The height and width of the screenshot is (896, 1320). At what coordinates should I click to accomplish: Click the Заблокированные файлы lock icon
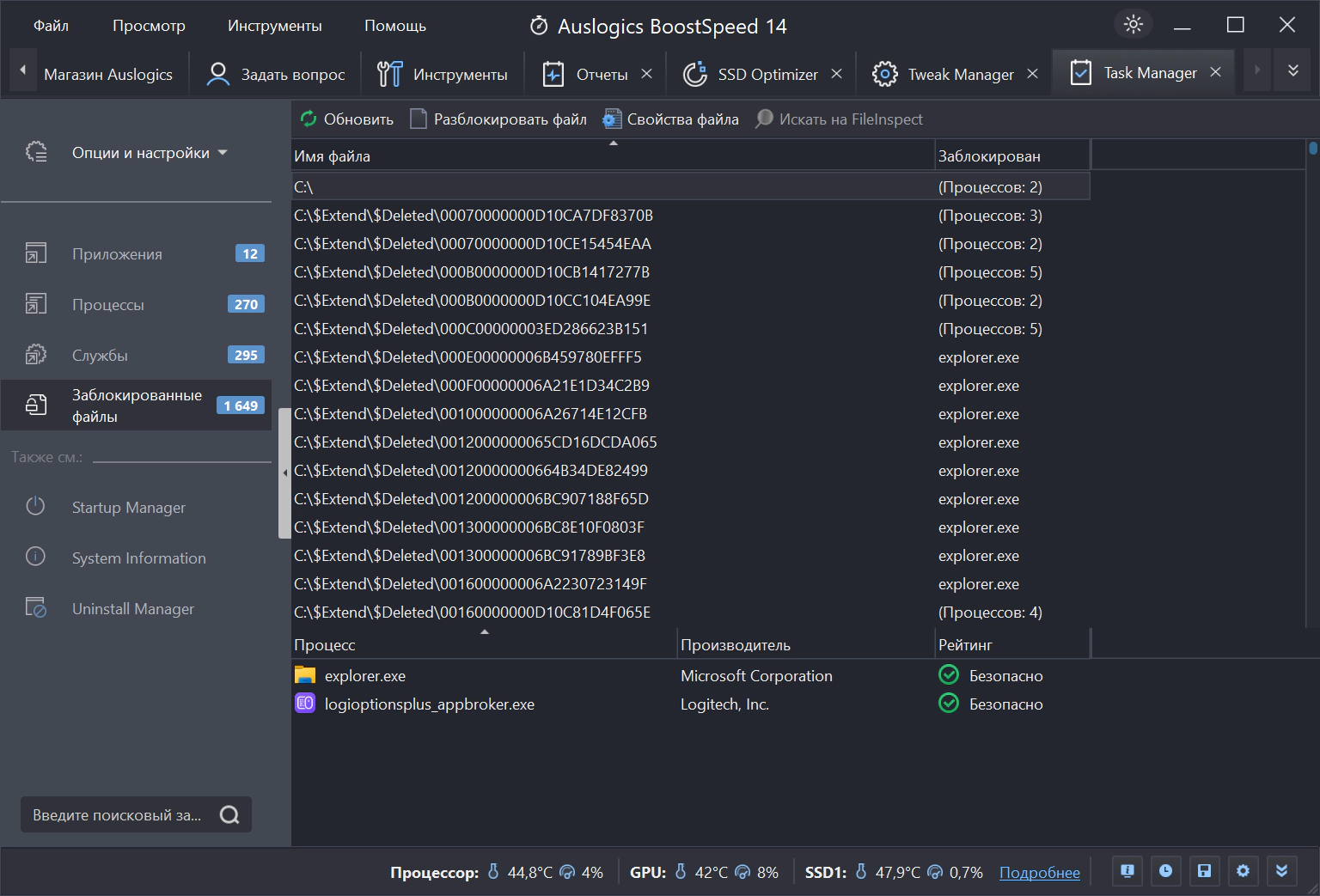(36, 405)
